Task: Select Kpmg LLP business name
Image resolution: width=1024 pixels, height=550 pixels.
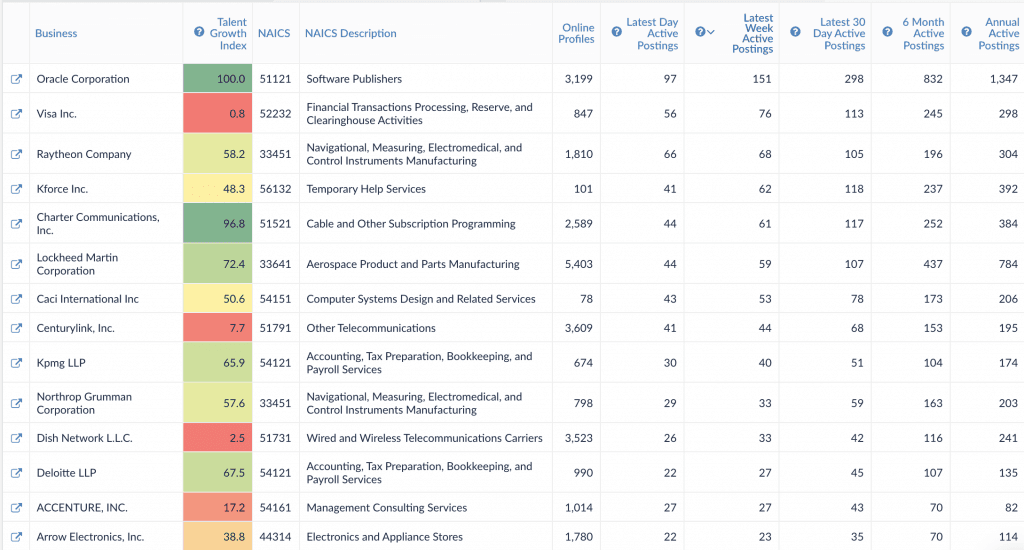Action: pyautogui.click(x=61, y=363)
